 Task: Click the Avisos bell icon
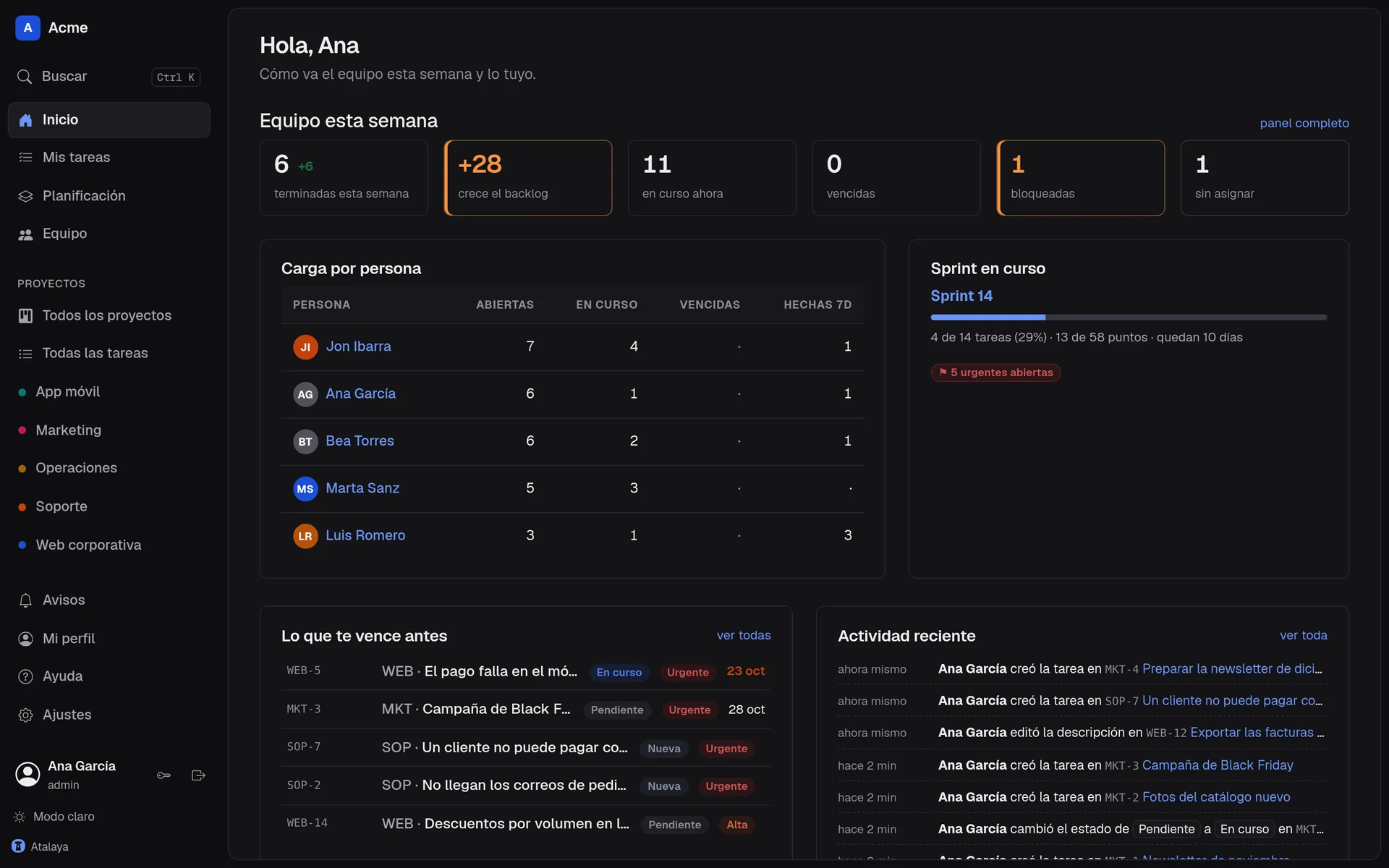[25, 600]
